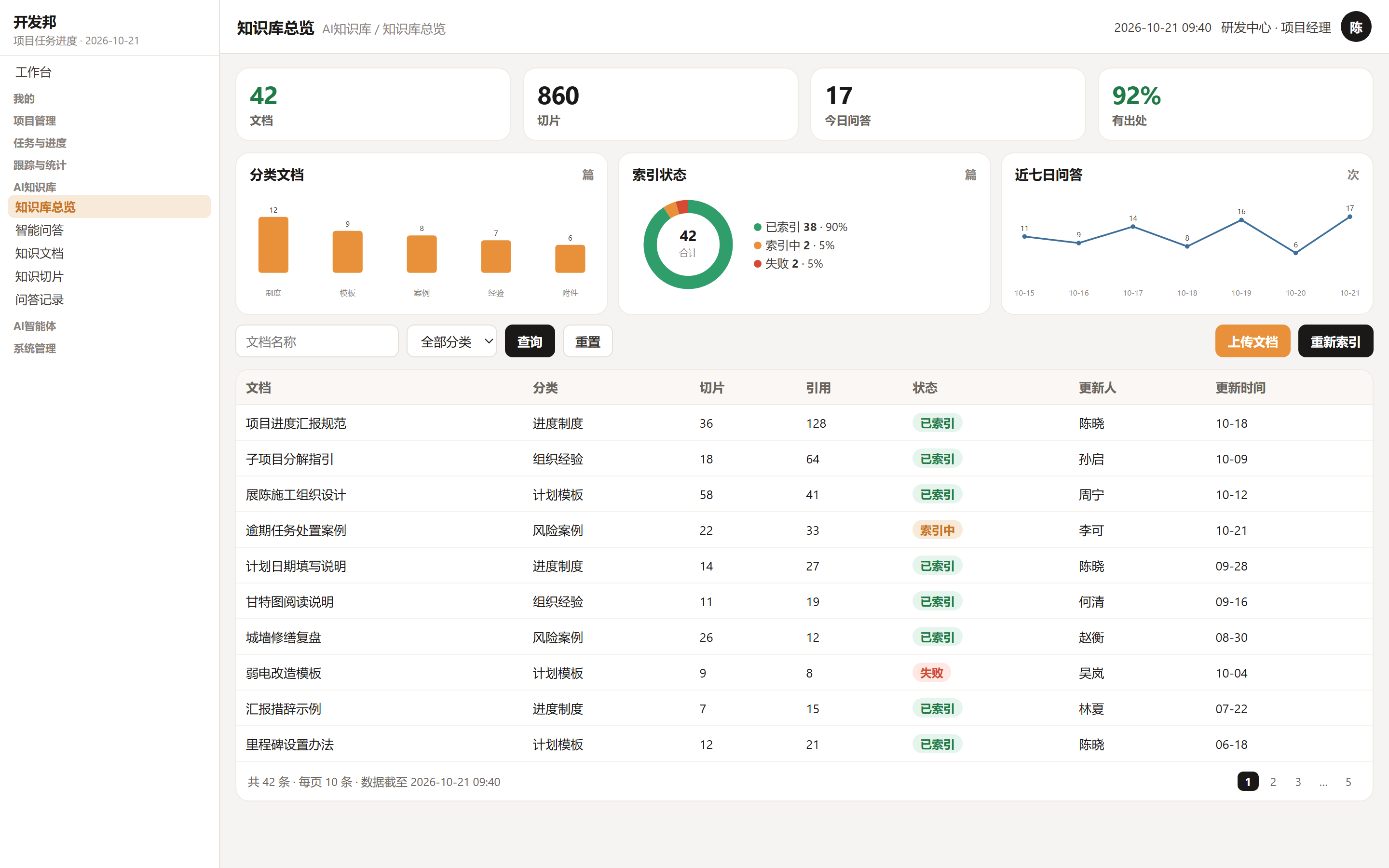Click the 查询 button

coord(529,341)
